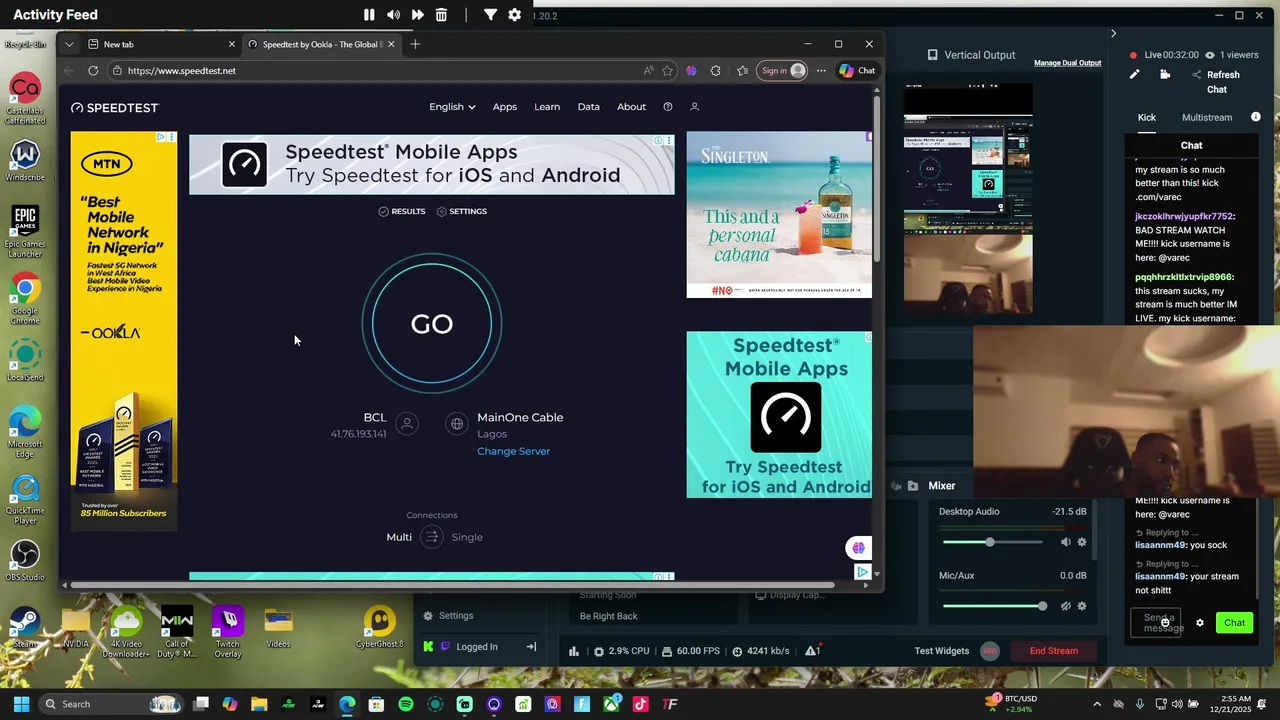Open the Edge three-dot menu
This screenshot has height=720, width=1280.
pos(821,71)
